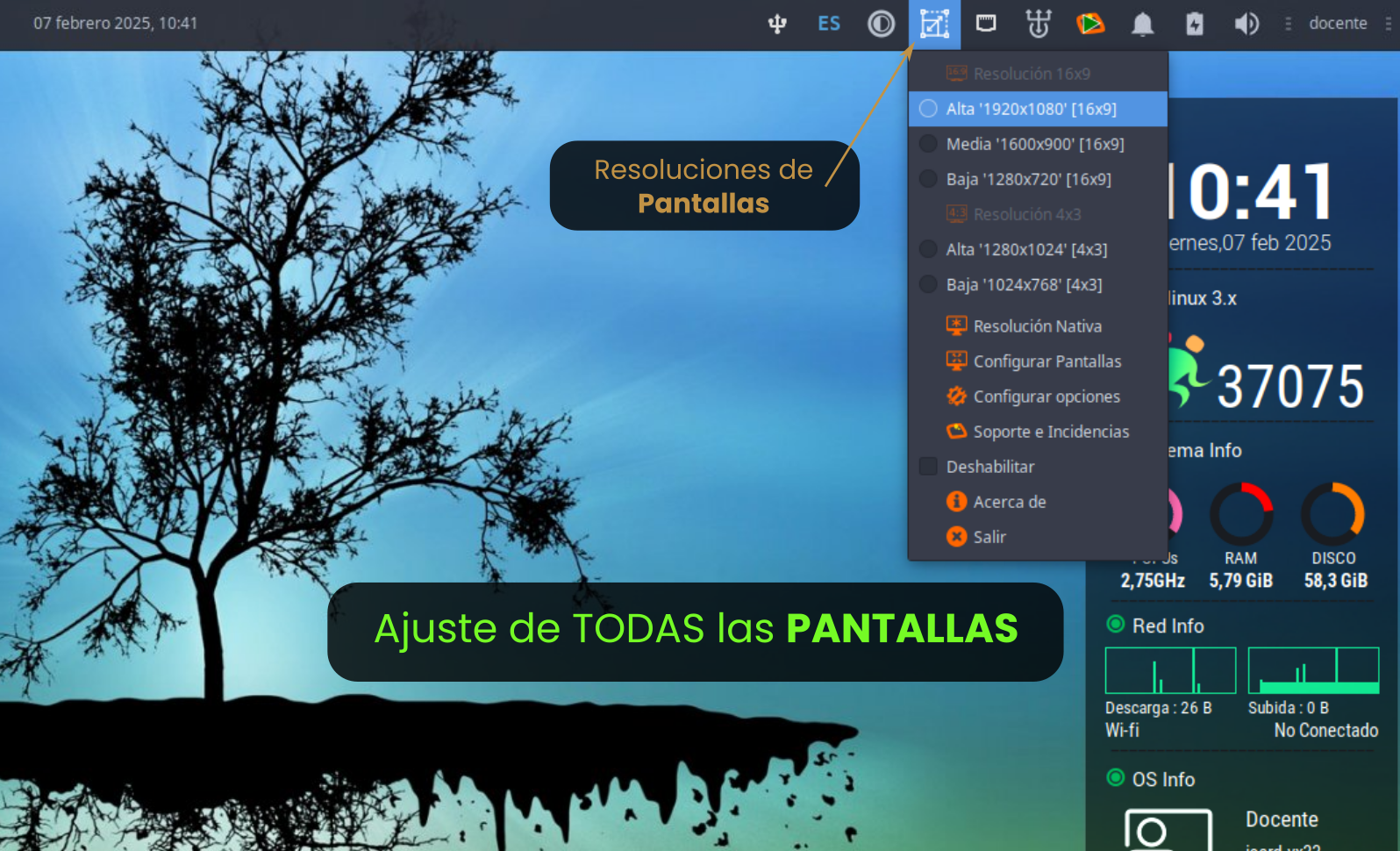Screen dimensions: 1400x851
Task: Open Acerca de entry
Action: point(1038,502)
